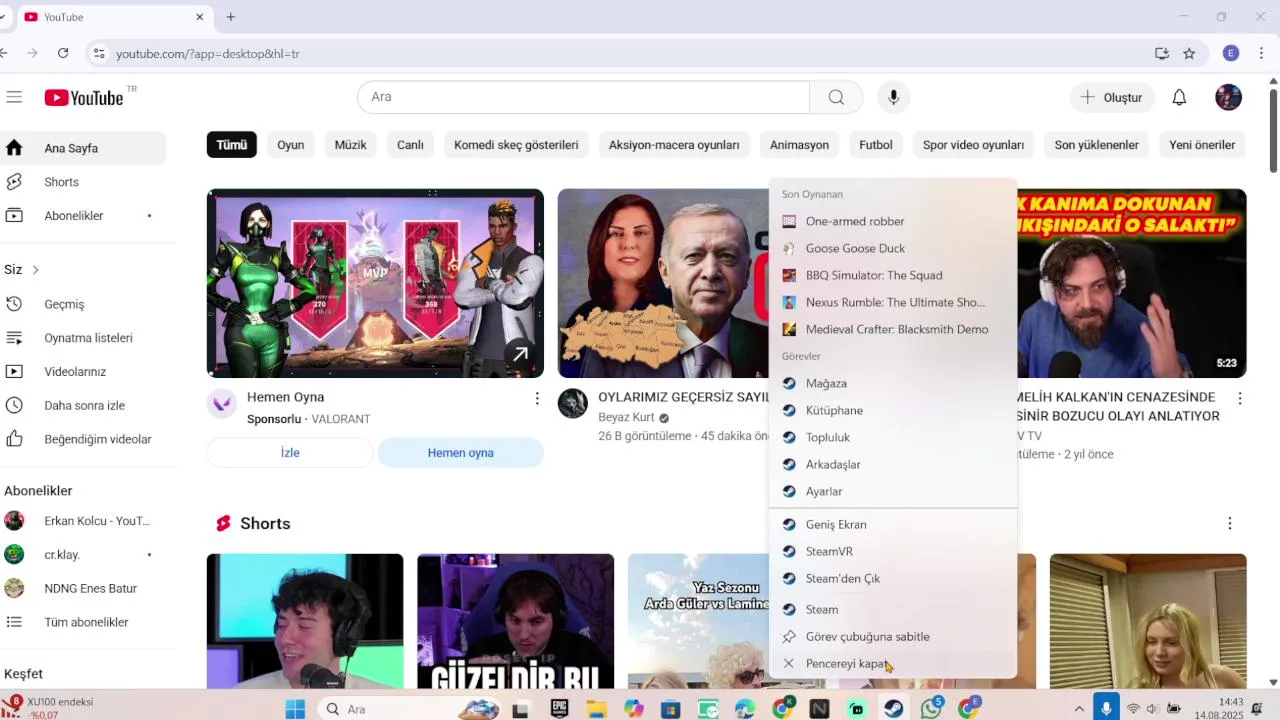The image size is (1280, 720).
Task: Expand the Siz section chevron
Action: [x=35, y=270]
